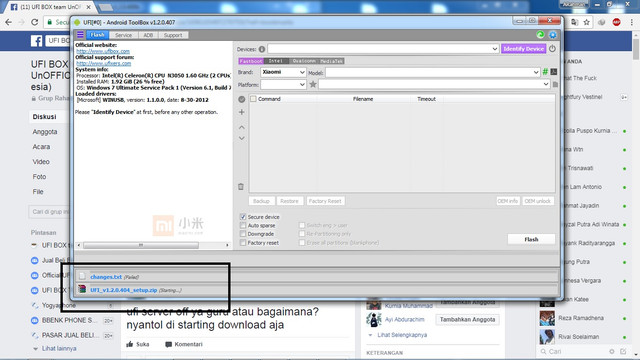640x360 pixels.
Task: Switch to the Service tab
Action: click(x=123, y=35)
